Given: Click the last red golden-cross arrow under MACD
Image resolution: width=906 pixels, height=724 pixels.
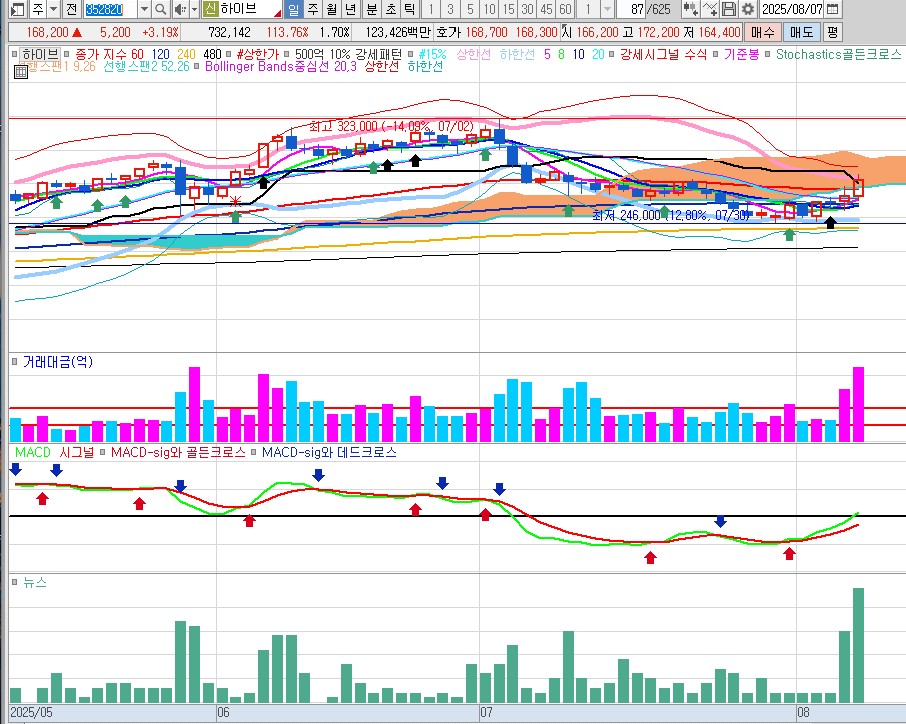Looking at the screenshot, I should (x=789, y=554).
